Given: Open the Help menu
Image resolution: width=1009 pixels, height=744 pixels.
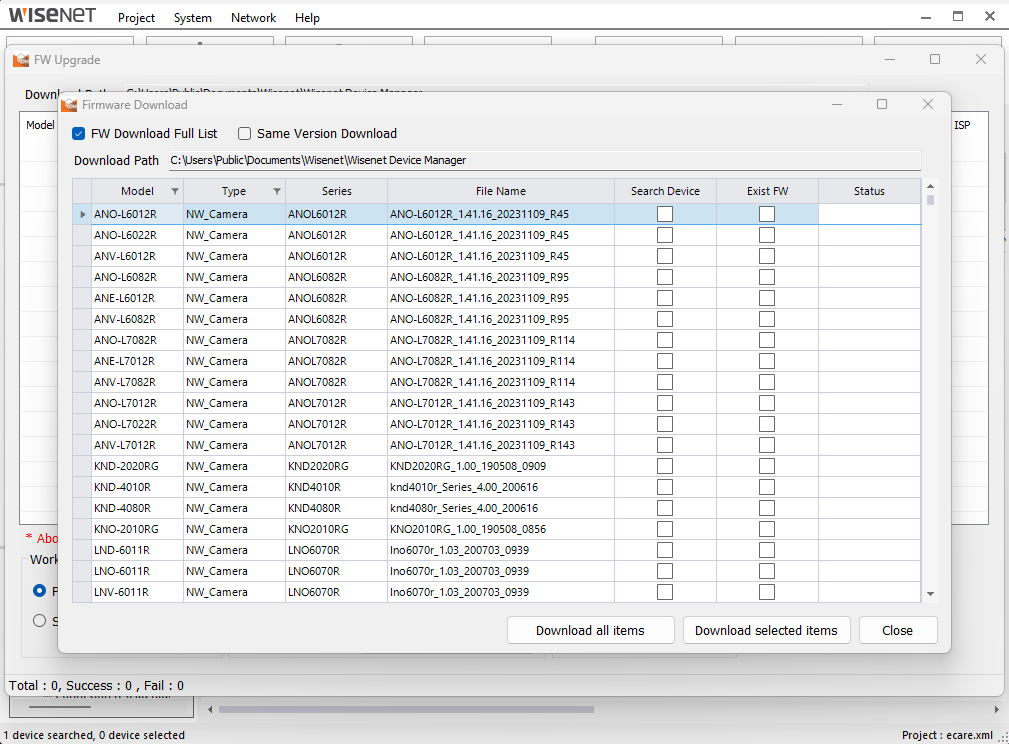Looking at the screenshot, I should 307,17.
